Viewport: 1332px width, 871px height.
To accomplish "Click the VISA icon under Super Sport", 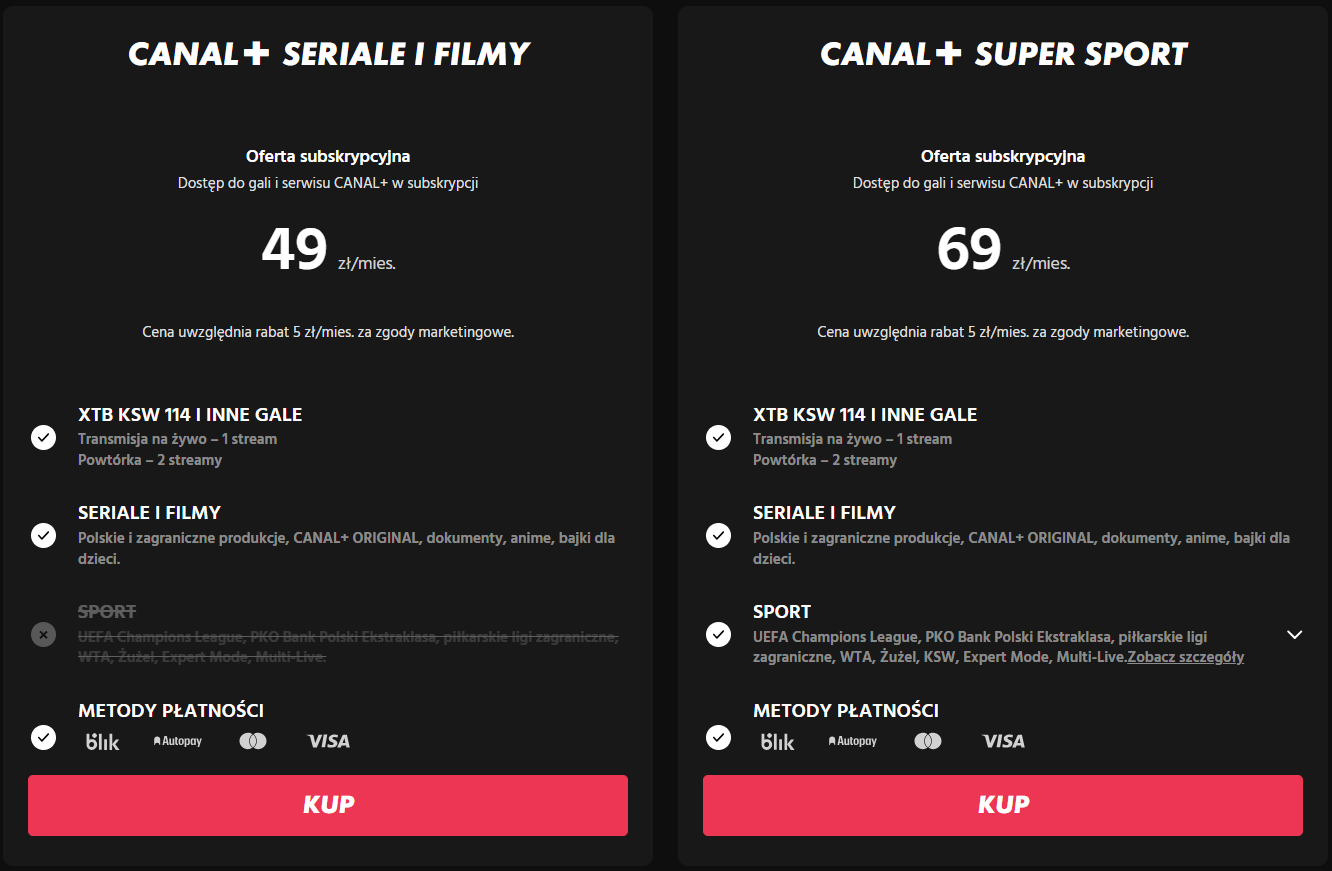I will (x=1003, y=740).
